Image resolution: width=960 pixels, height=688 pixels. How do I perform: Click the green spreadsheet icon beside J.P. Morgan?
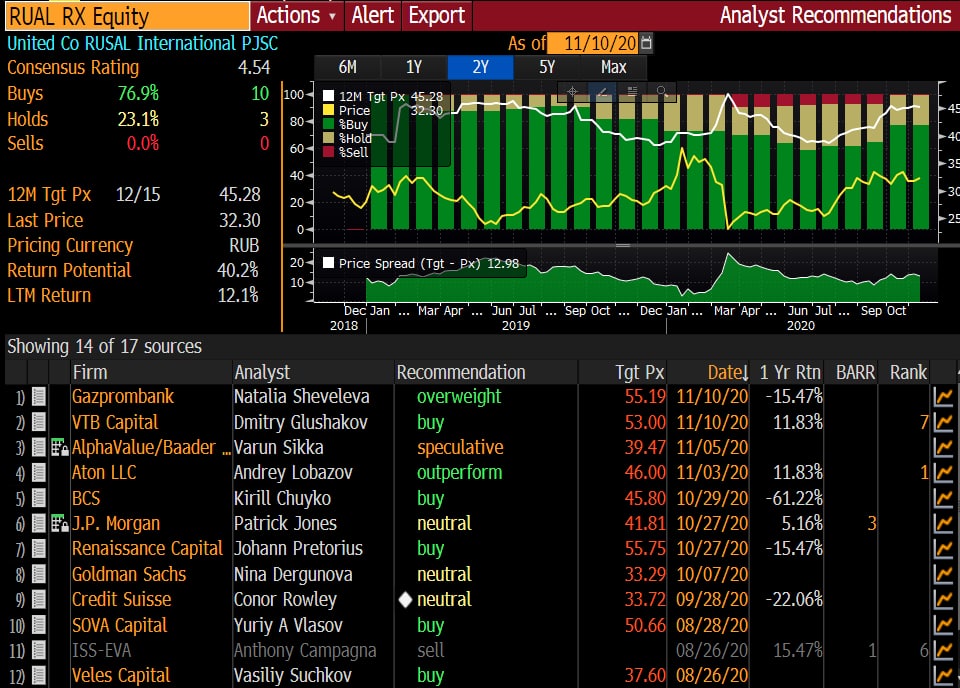coord(59,523)
